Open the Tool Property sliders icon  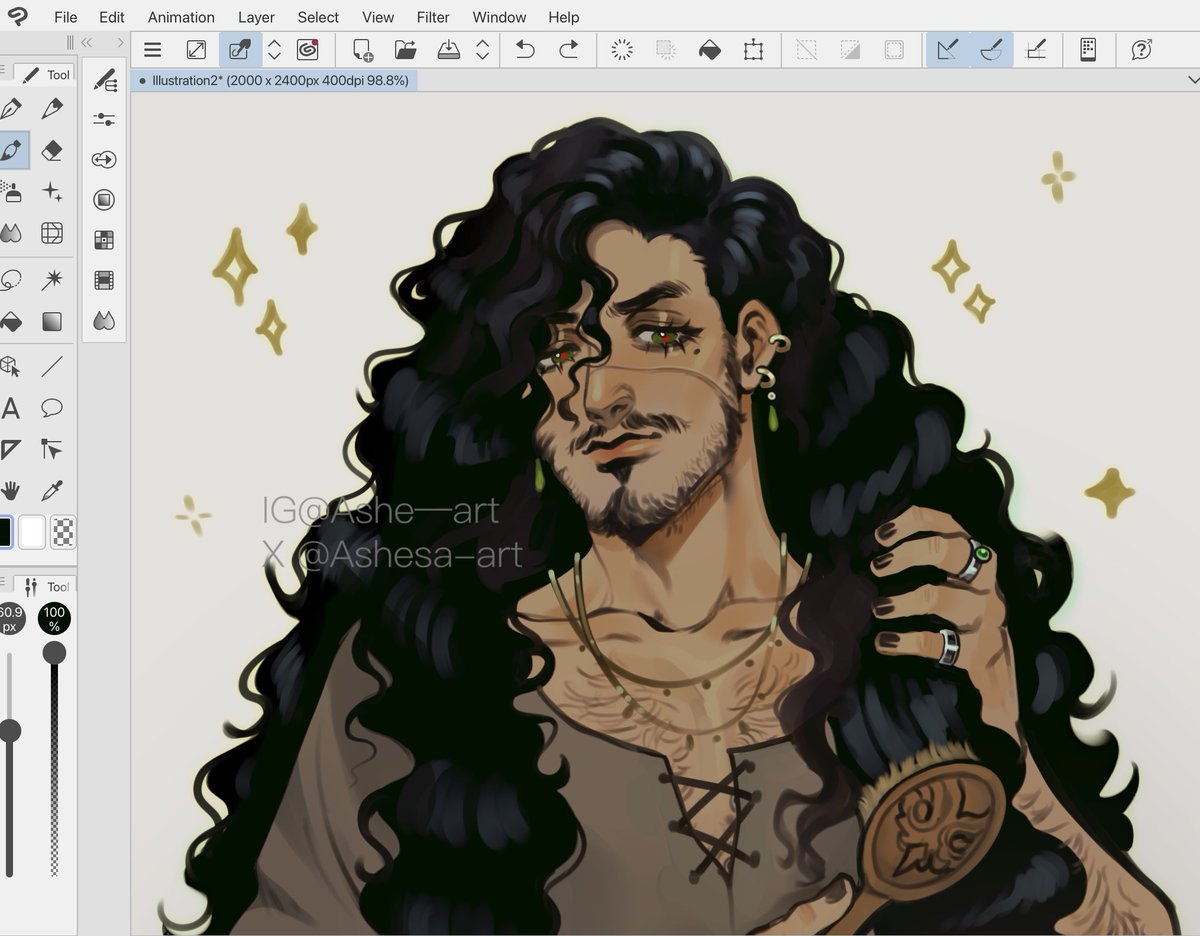[x=104, y=120]
